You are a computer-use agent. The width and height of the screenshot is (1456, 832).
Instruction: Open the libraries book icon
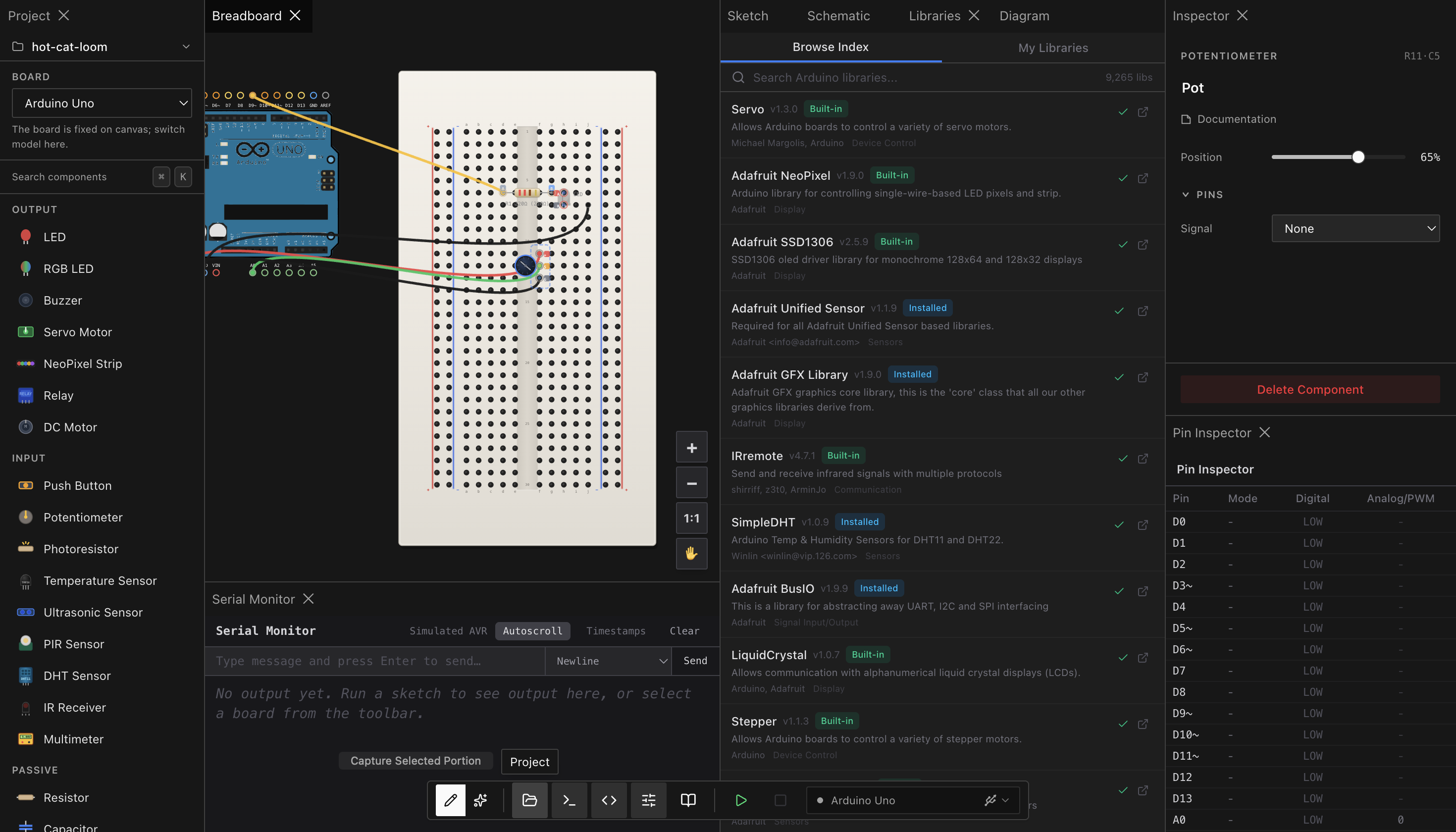point(688,800)
